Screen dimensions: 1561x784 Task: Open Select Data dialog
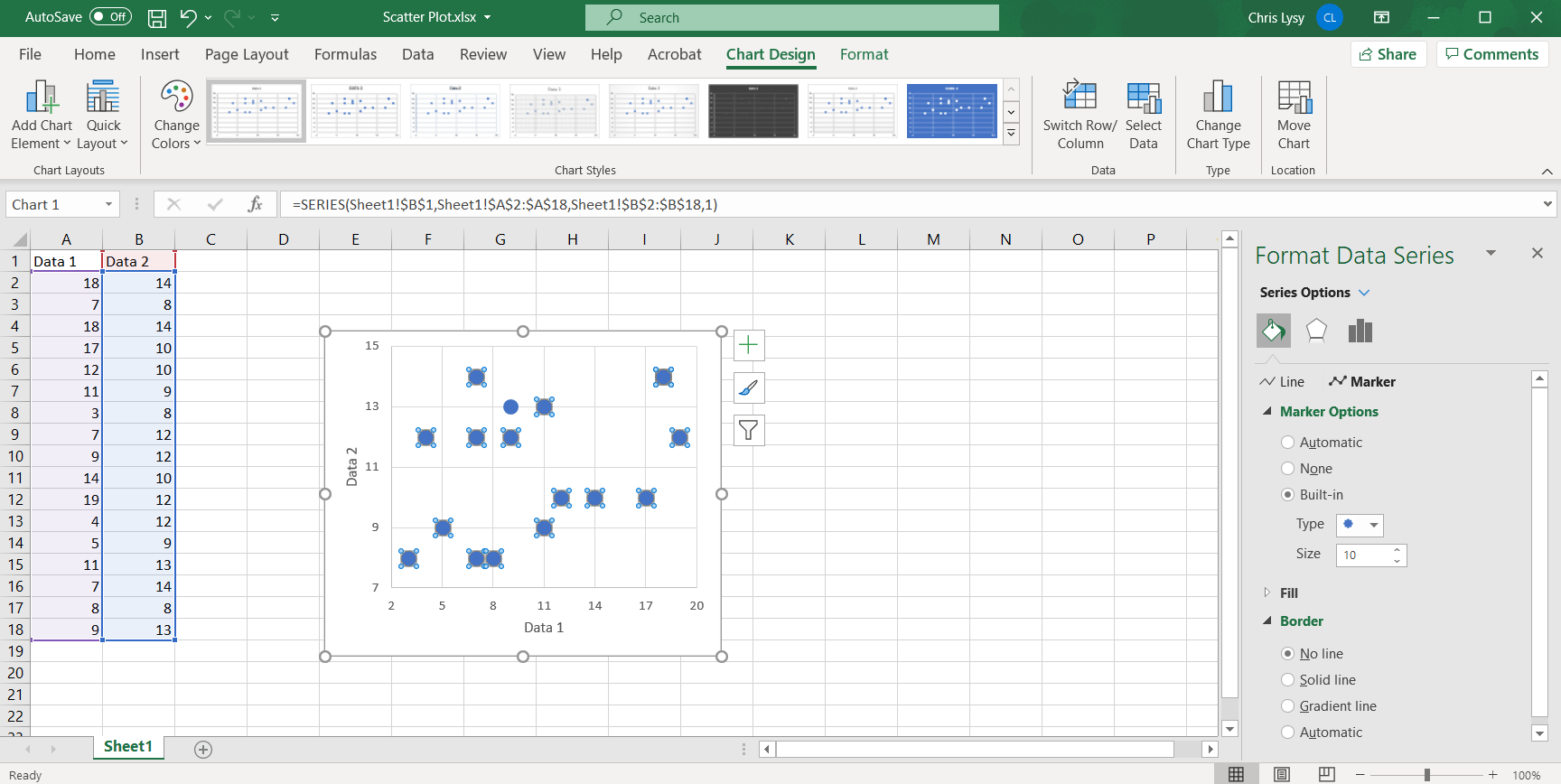(1144, 116)
